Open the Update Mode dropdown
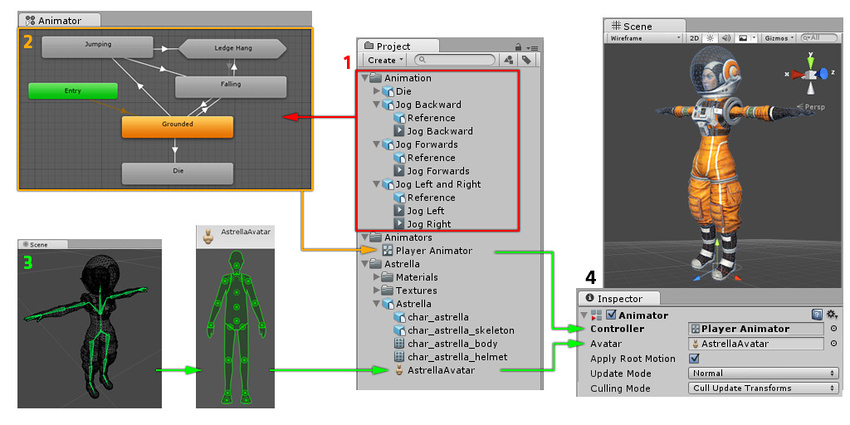This screenshot has width=850, height=425. click(x=763, y=373)
